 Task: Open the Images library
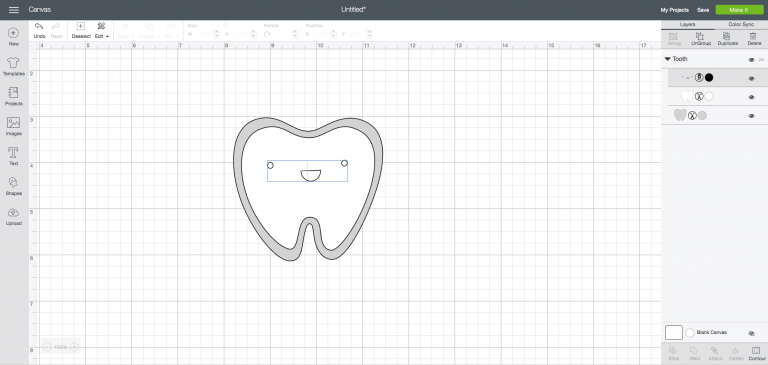[14, 126]
